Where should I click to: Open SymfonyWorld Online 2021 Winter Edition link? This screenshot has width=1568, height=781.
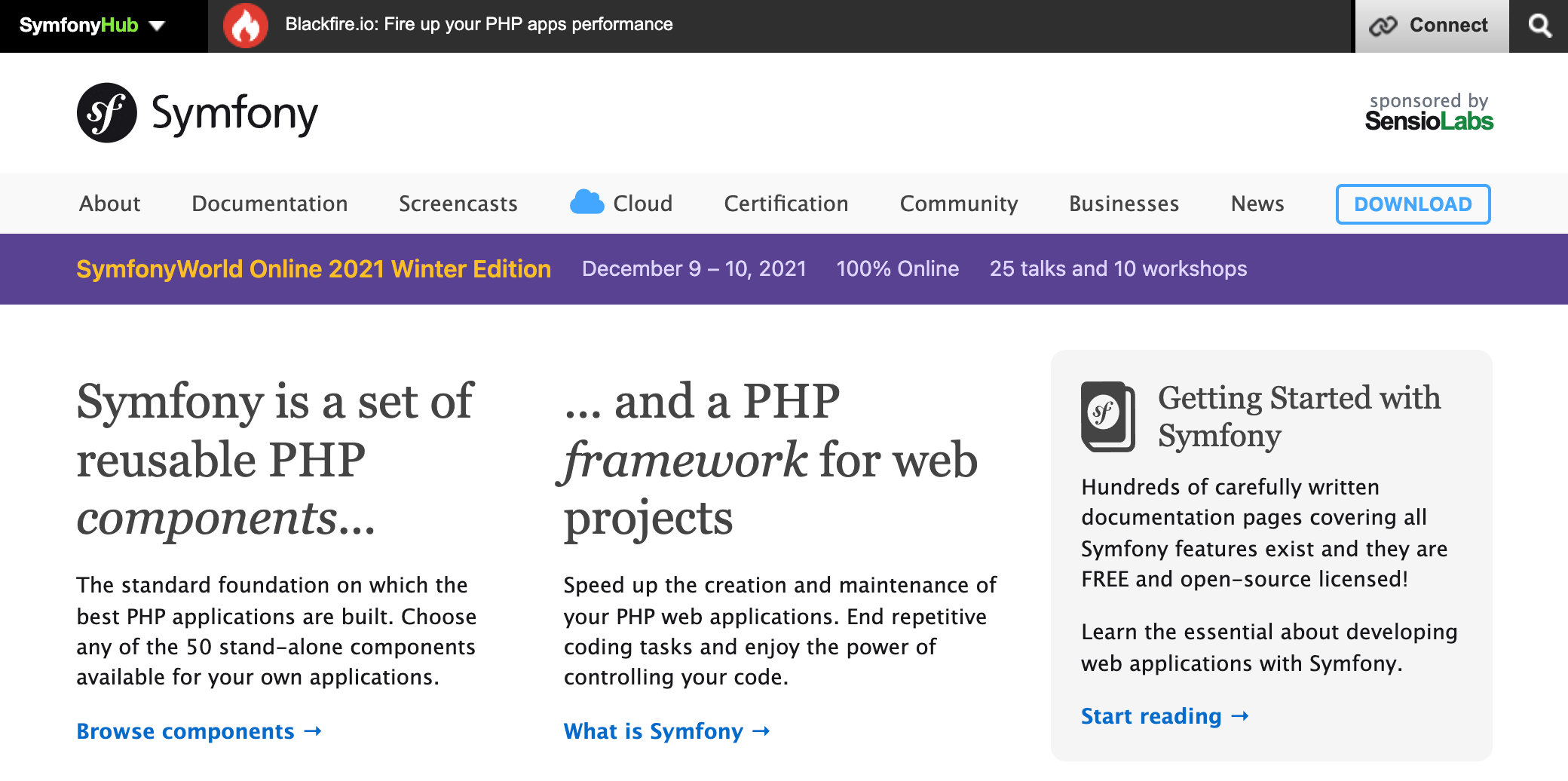point(314,269)
